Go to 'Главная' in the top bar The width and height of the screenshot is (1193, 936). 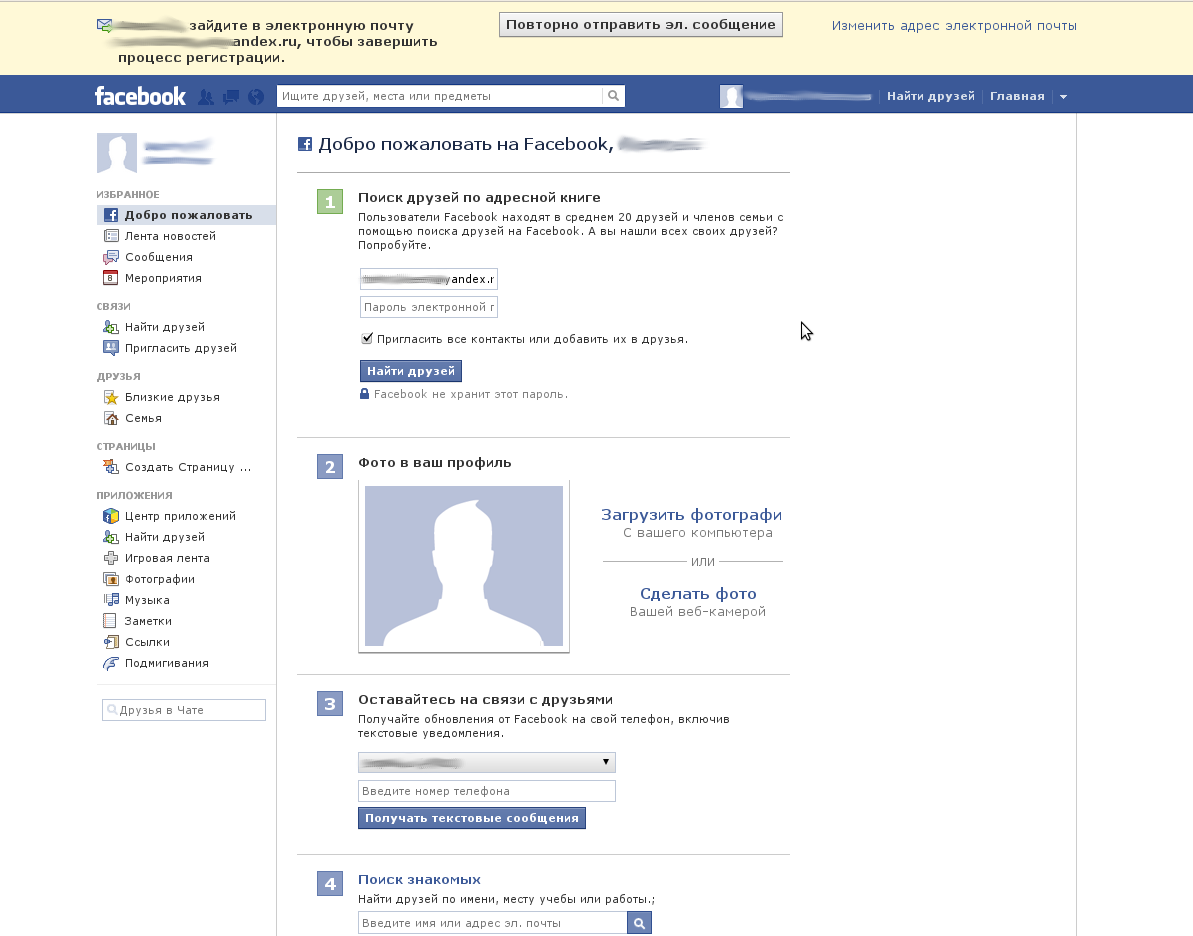click(x=1017, y=96)
